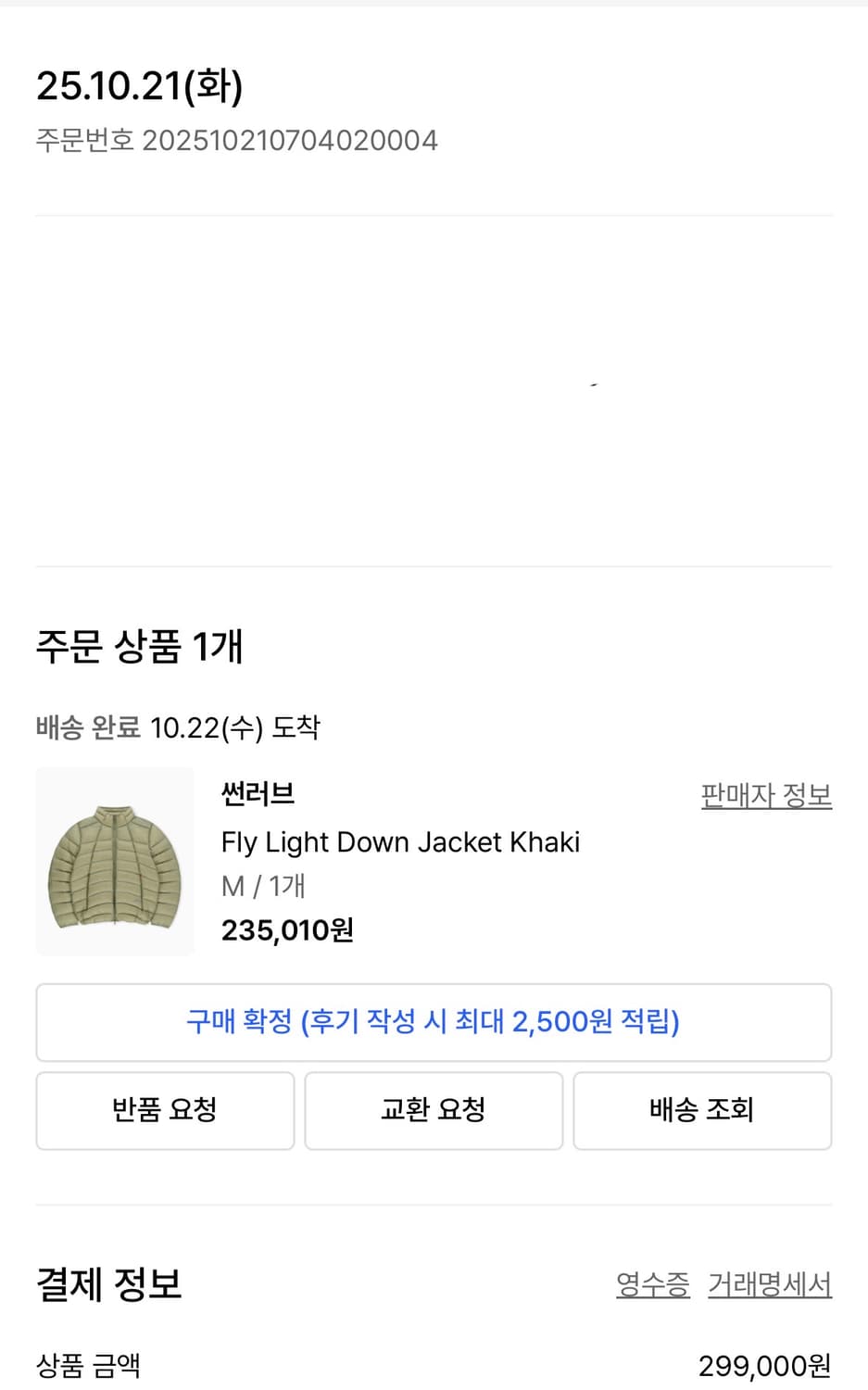View the 영수증 receipt link

(653, 1284)
